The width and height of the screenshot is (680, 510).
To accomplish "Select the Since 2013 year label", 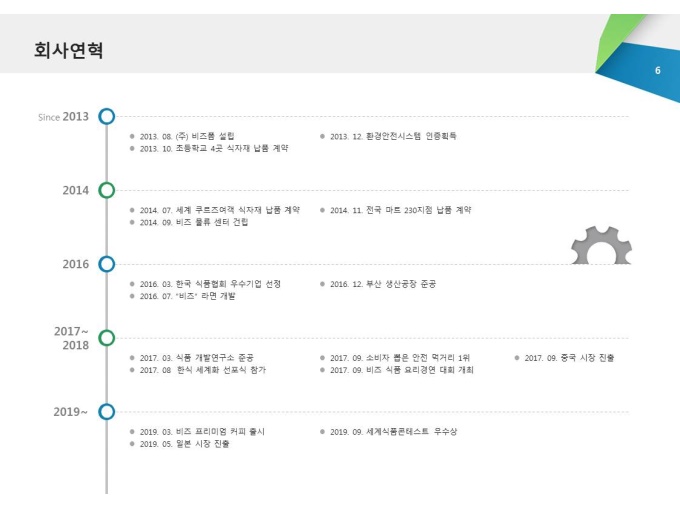I will pyautogui.click(x=63, y=117).
